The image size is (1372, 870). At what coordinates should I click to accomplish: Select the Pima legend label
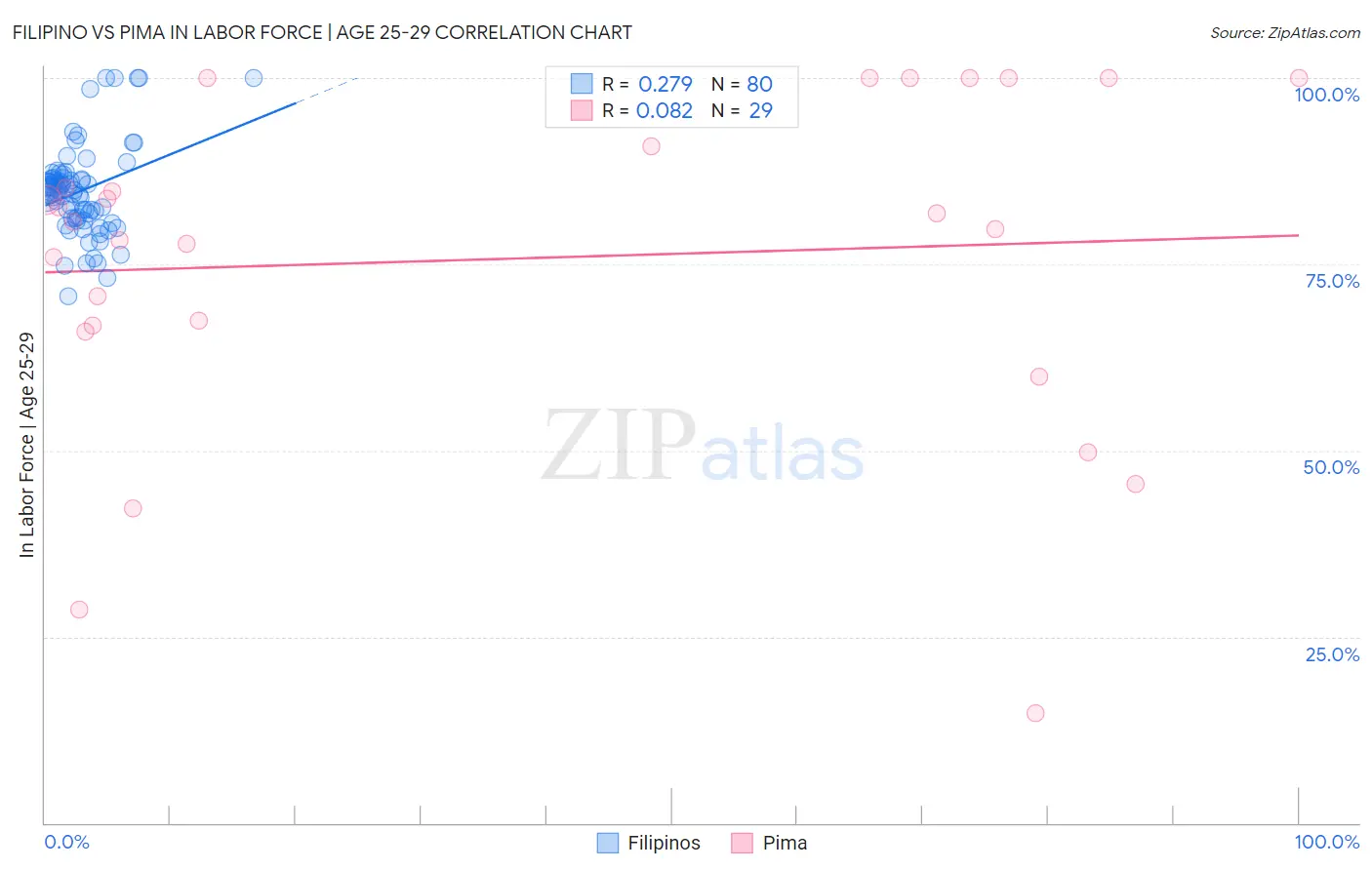(785, 843)
